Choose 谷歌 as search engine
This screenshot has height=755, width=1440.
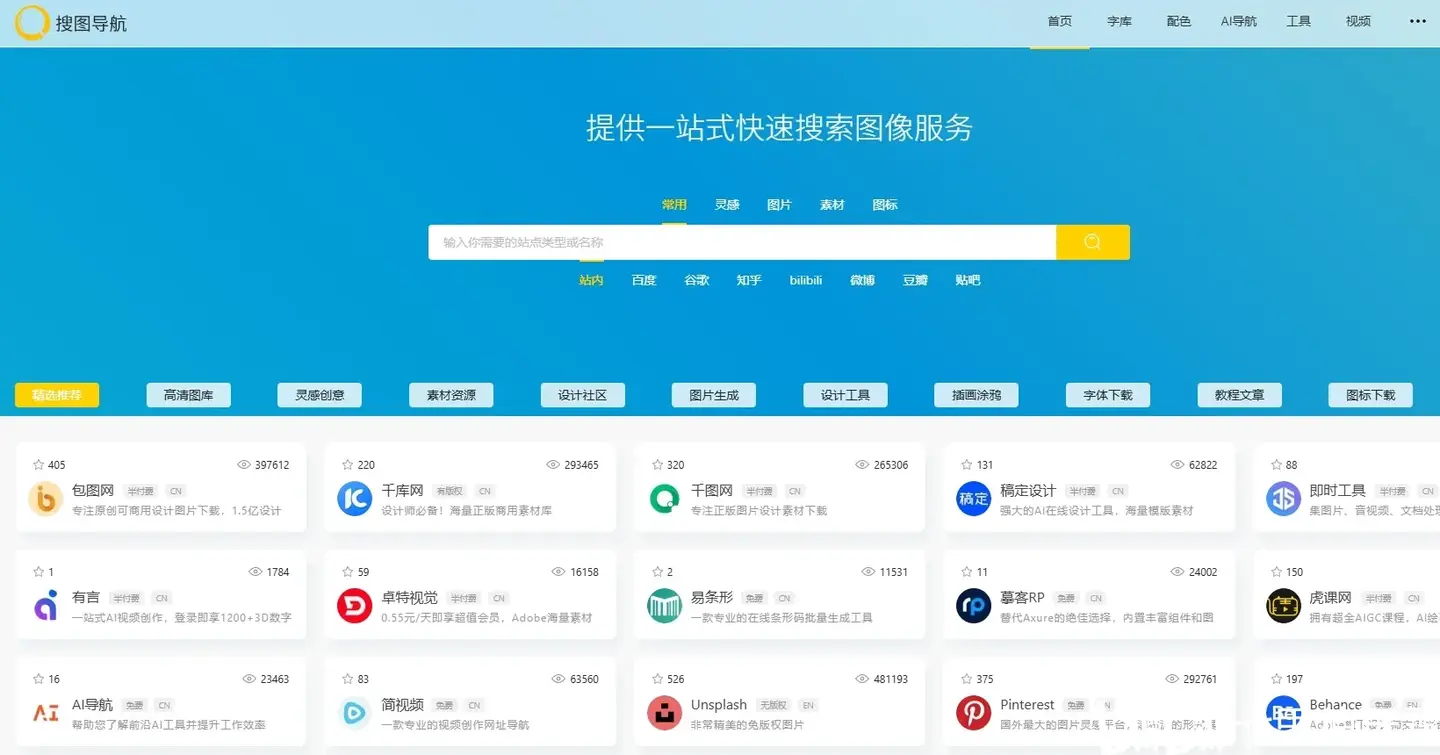[x=697, y=280]
